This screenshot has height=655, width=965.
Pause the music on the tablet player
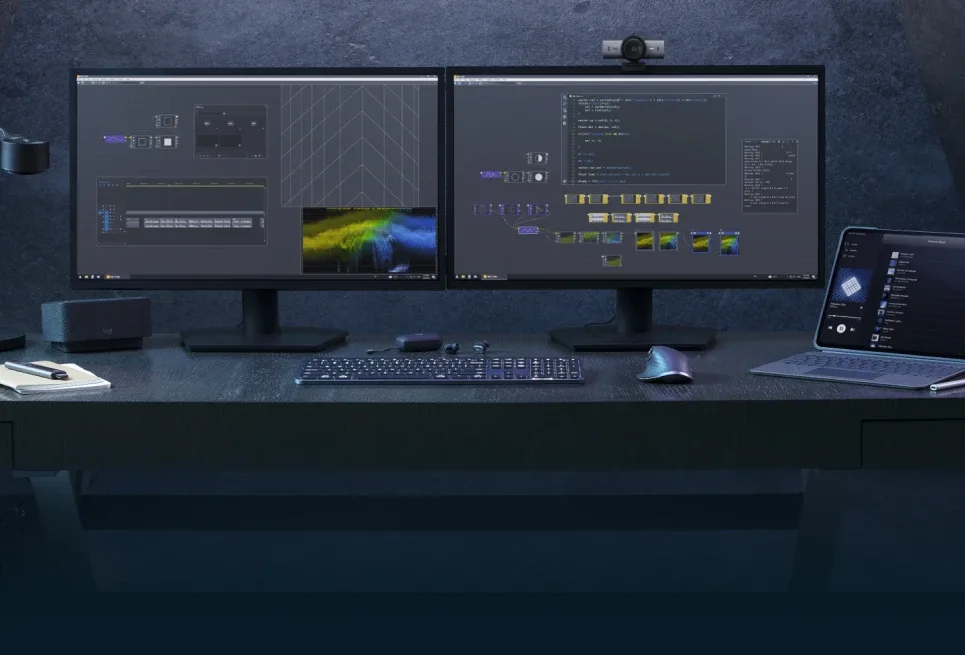click(x=842, y=328)
